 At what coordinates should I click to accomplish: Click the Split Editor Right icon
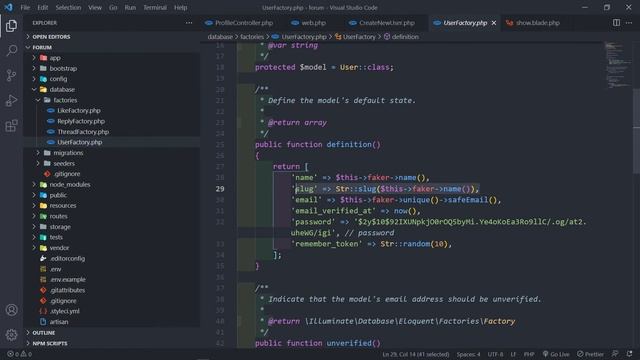point(616,23)
